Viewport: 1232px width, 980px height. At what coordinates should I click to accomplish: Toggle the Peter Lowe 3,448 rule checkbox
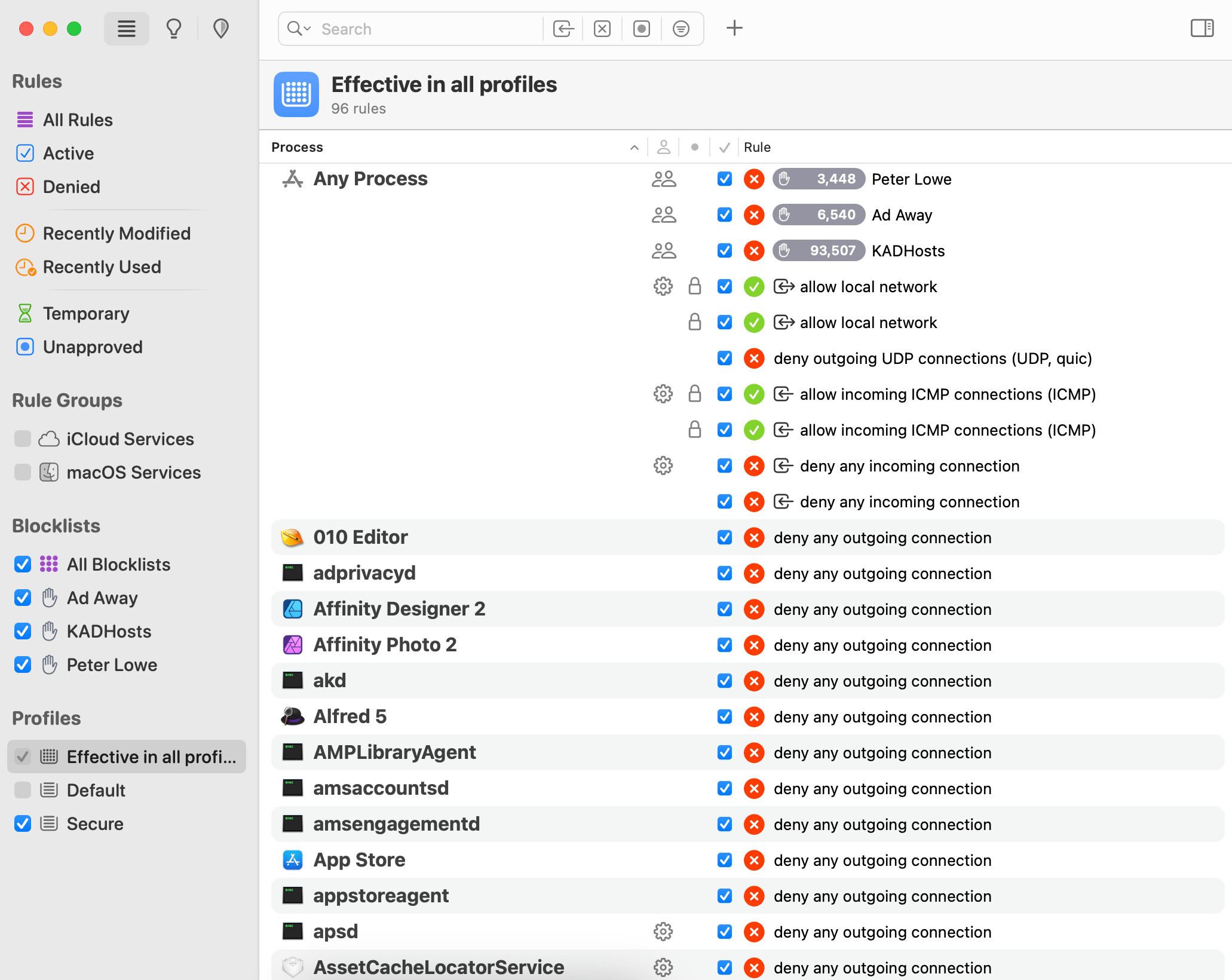(725, 179)
